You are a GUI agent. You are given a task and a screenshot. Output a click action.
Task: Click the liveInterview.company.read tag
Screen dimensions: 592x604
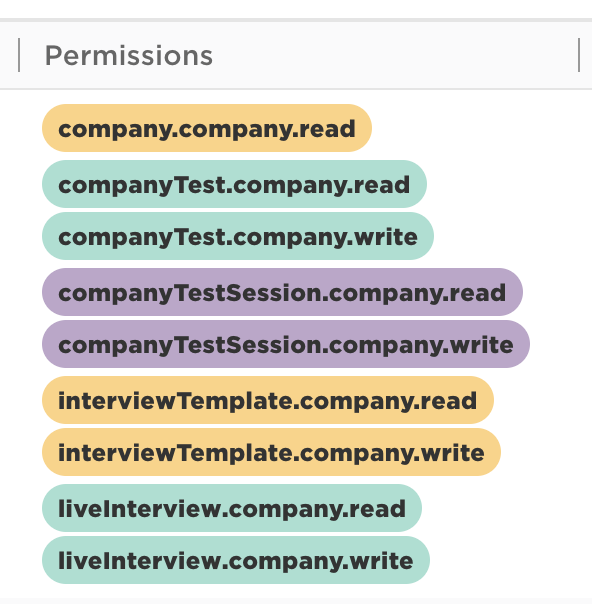pyautogui.click(x=232, y=508)
